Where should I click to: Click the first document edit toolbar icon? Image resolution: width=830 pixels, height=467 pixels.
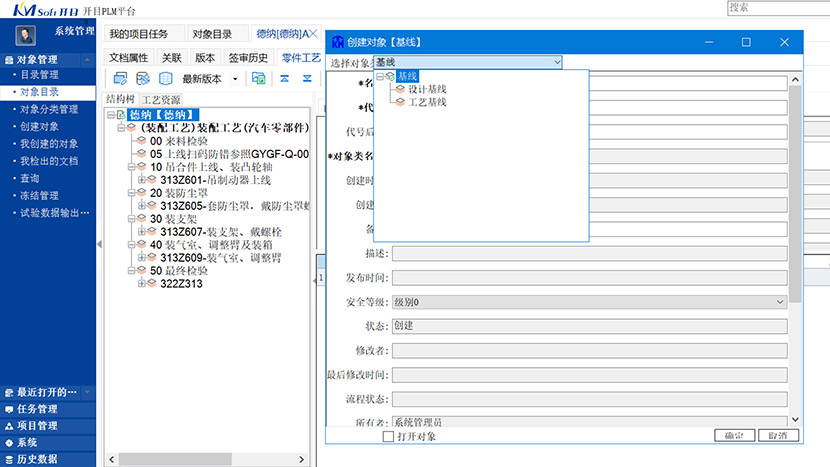[x=120, y=78]
